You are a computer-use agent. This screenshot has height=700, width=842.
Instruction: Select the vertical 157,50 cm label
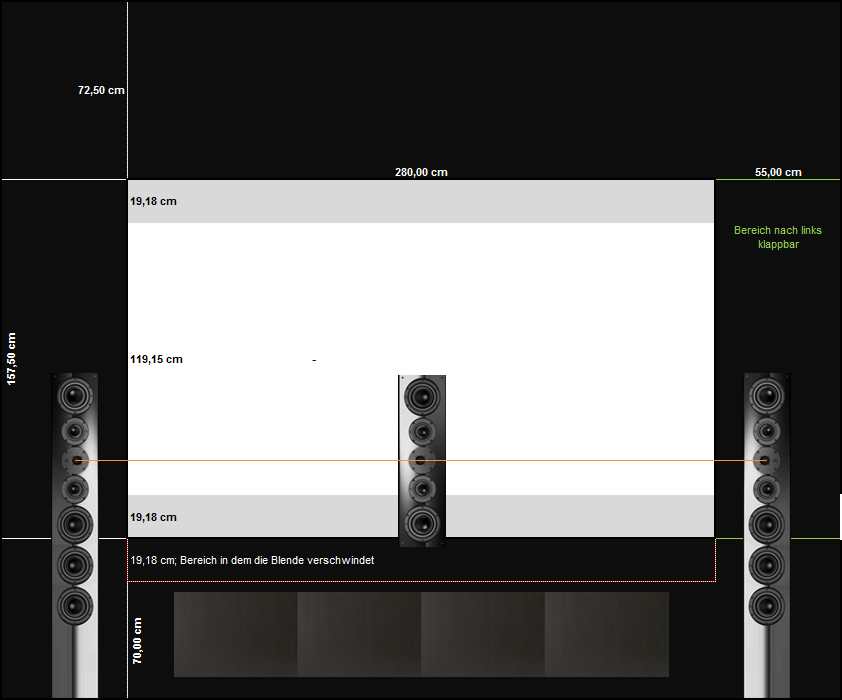(13, 359)
